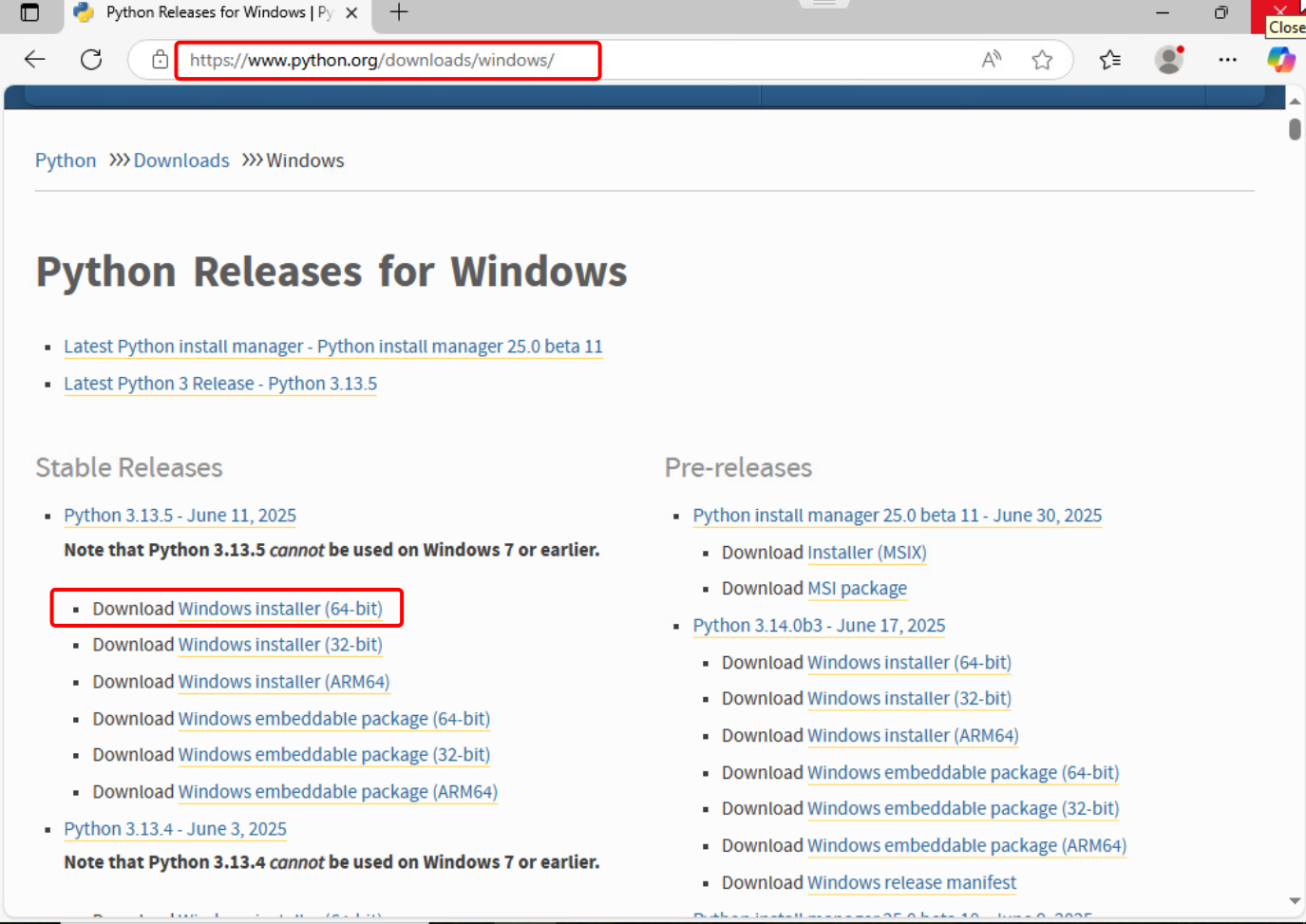Download the MSI package pre-release
This screenshot has width=1306, height=924.
pyautogui.click(x=857, y=588)
